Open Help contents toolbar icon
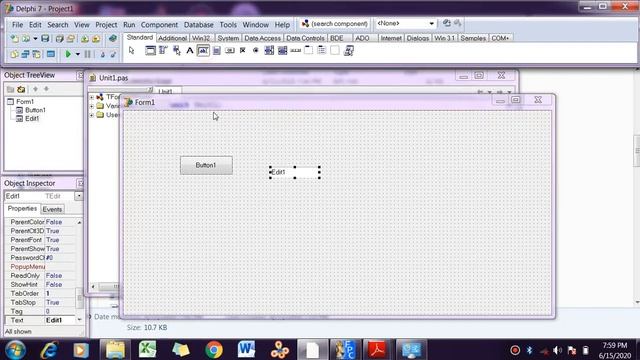The width and height of the screenshot is (640, 360). coord(112,39)
